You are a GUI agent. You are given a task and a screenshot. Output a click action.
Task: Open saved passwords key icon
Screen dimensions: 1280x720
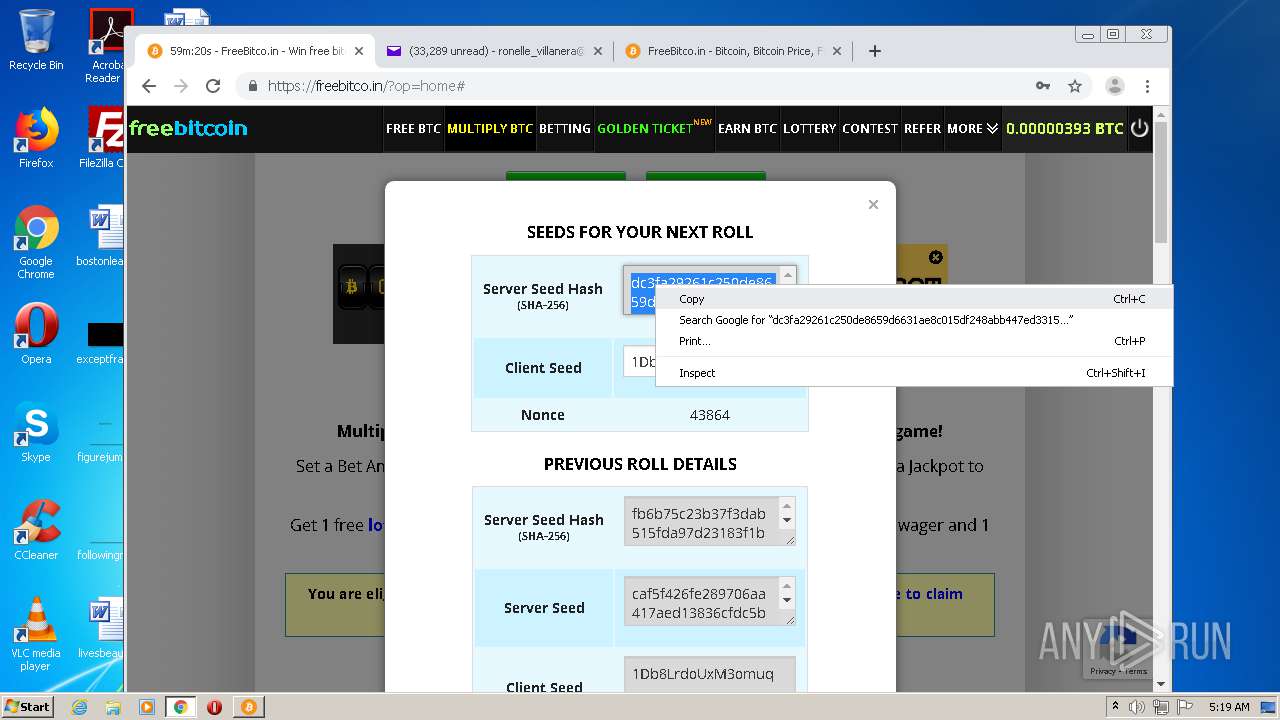1043,86
